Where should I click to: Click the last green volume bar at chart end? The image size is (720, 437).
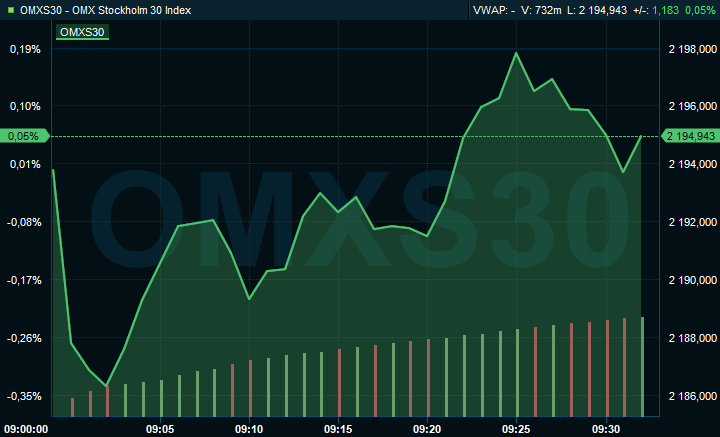tap(642, 367)
